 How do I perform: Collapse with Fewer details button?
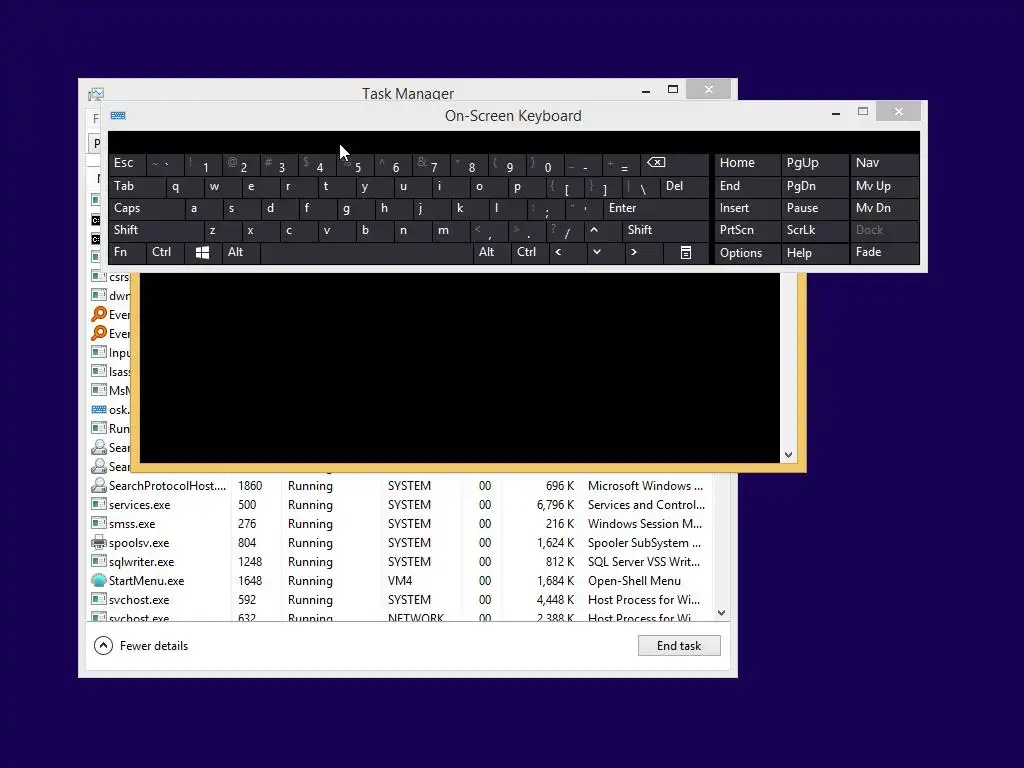pyautogui.click(x=141, y=645)
